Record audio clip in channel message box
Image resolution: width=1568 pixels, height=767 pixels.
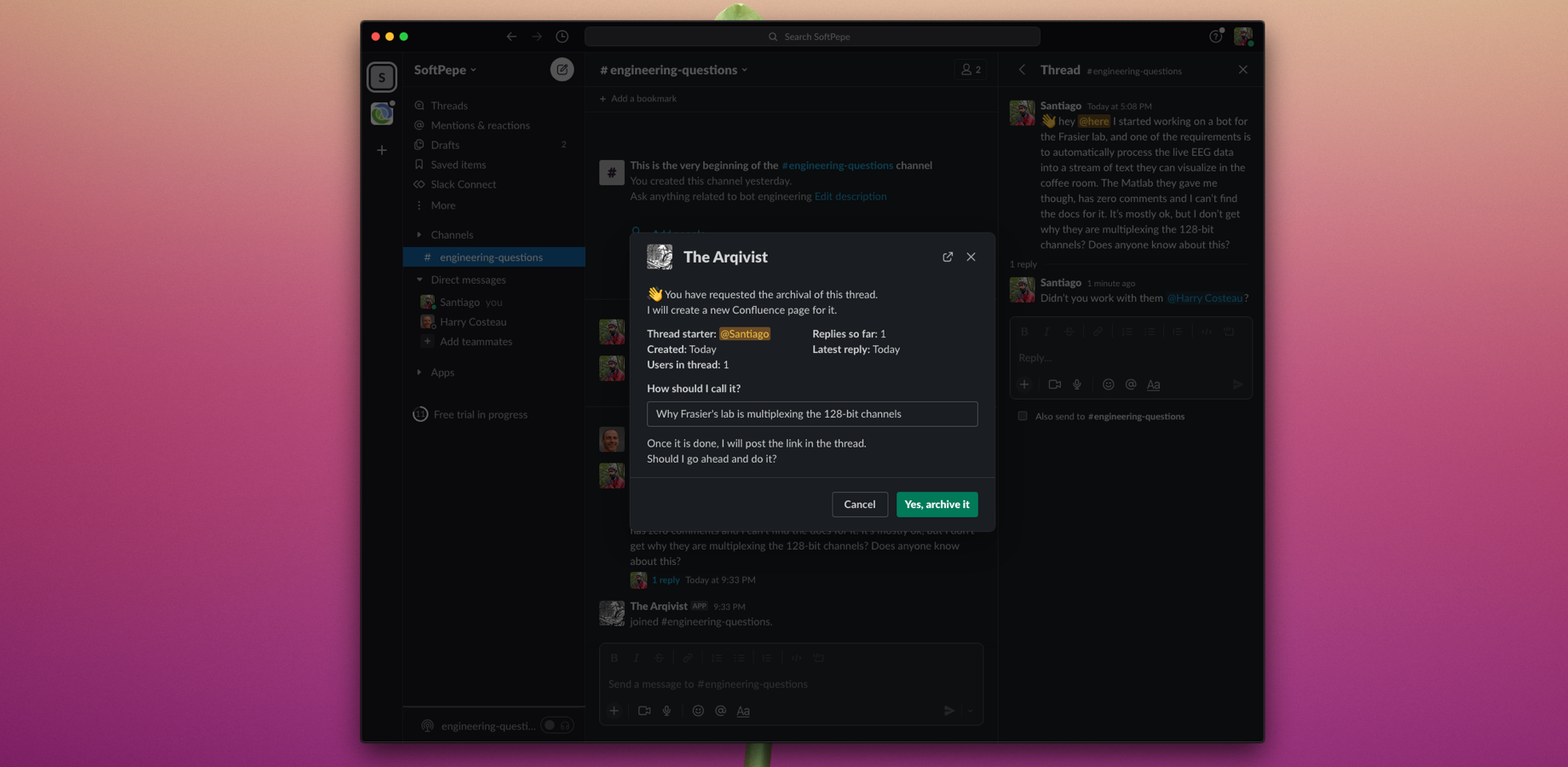pos(667,711)
